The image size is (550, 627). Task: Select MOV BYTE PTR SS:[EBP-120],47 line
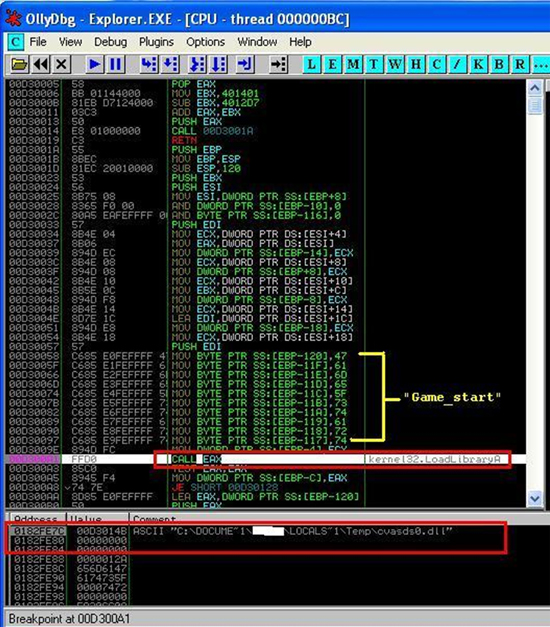click(x=265, y=356)
